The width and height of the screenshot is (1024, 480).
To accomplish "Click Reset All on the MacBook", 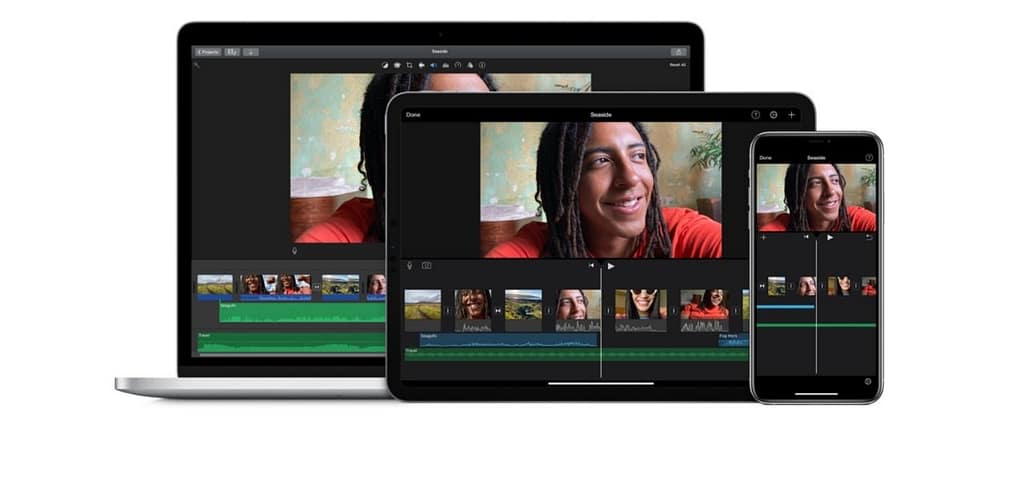I will point(677,65).
